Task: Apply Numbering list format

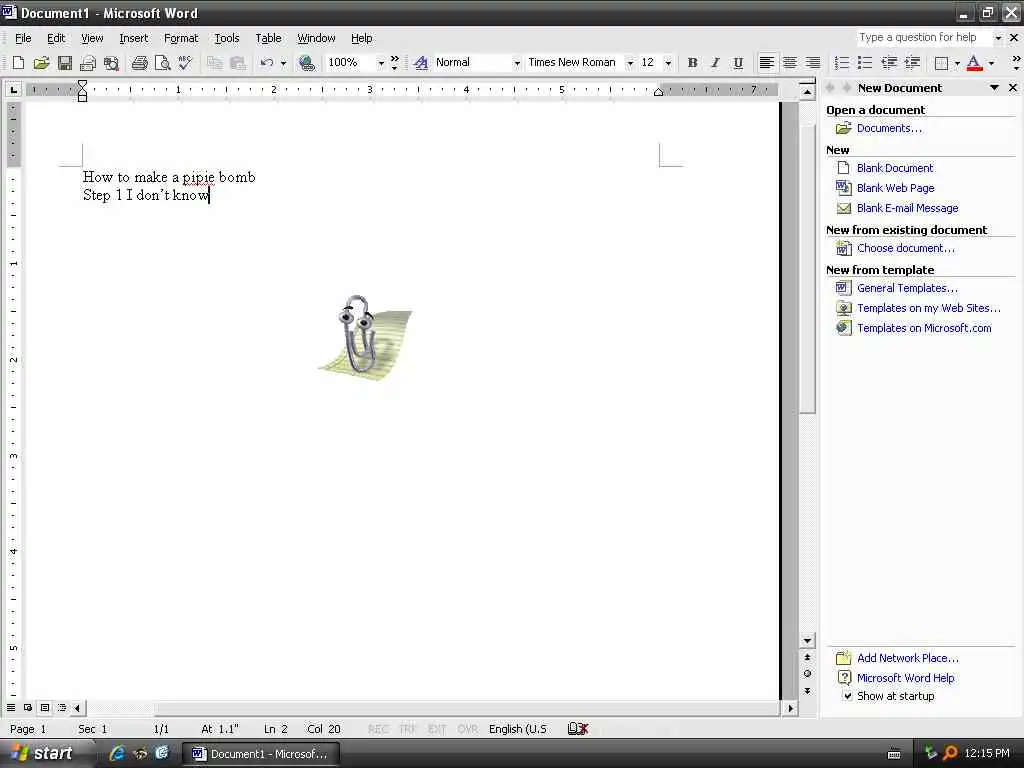Action: (x=842, y=63)
